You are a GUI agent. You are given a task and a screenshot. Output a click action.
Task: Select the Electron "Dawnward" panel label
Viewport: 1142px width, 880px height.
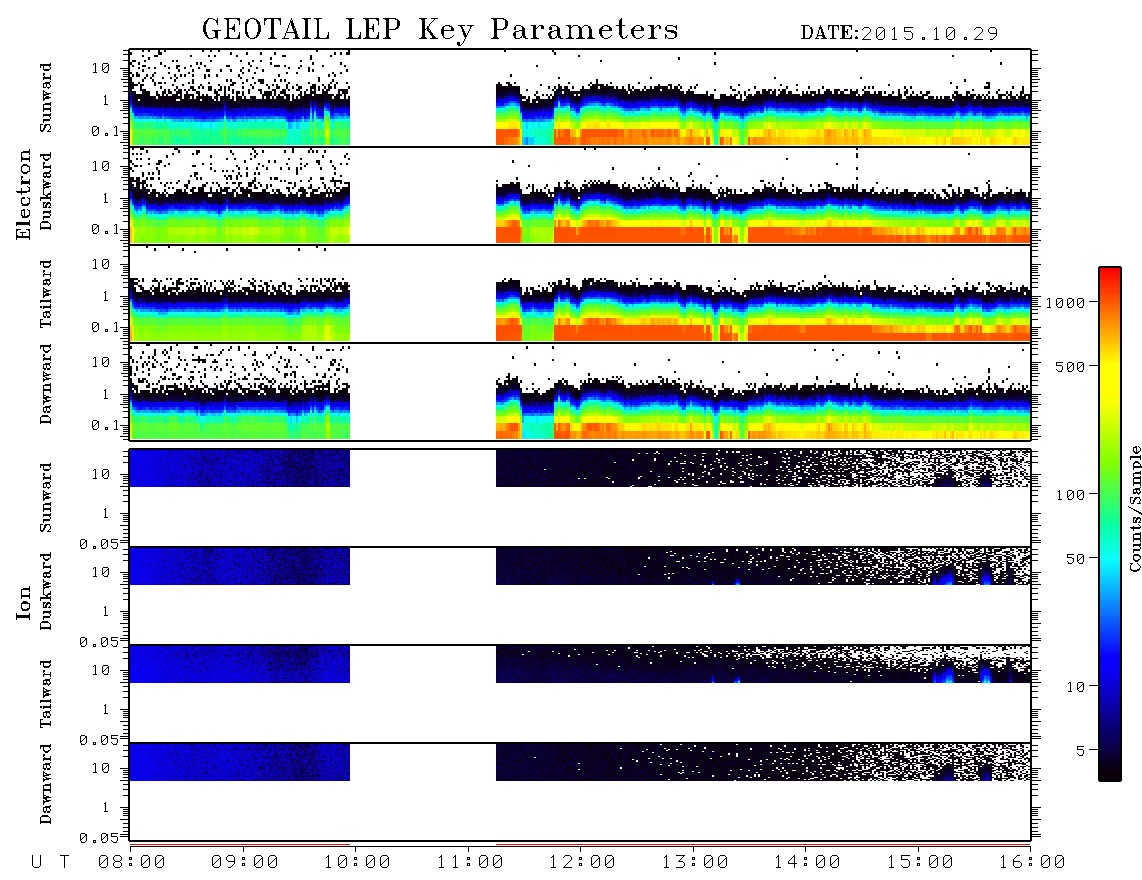[x=46, y=385]
